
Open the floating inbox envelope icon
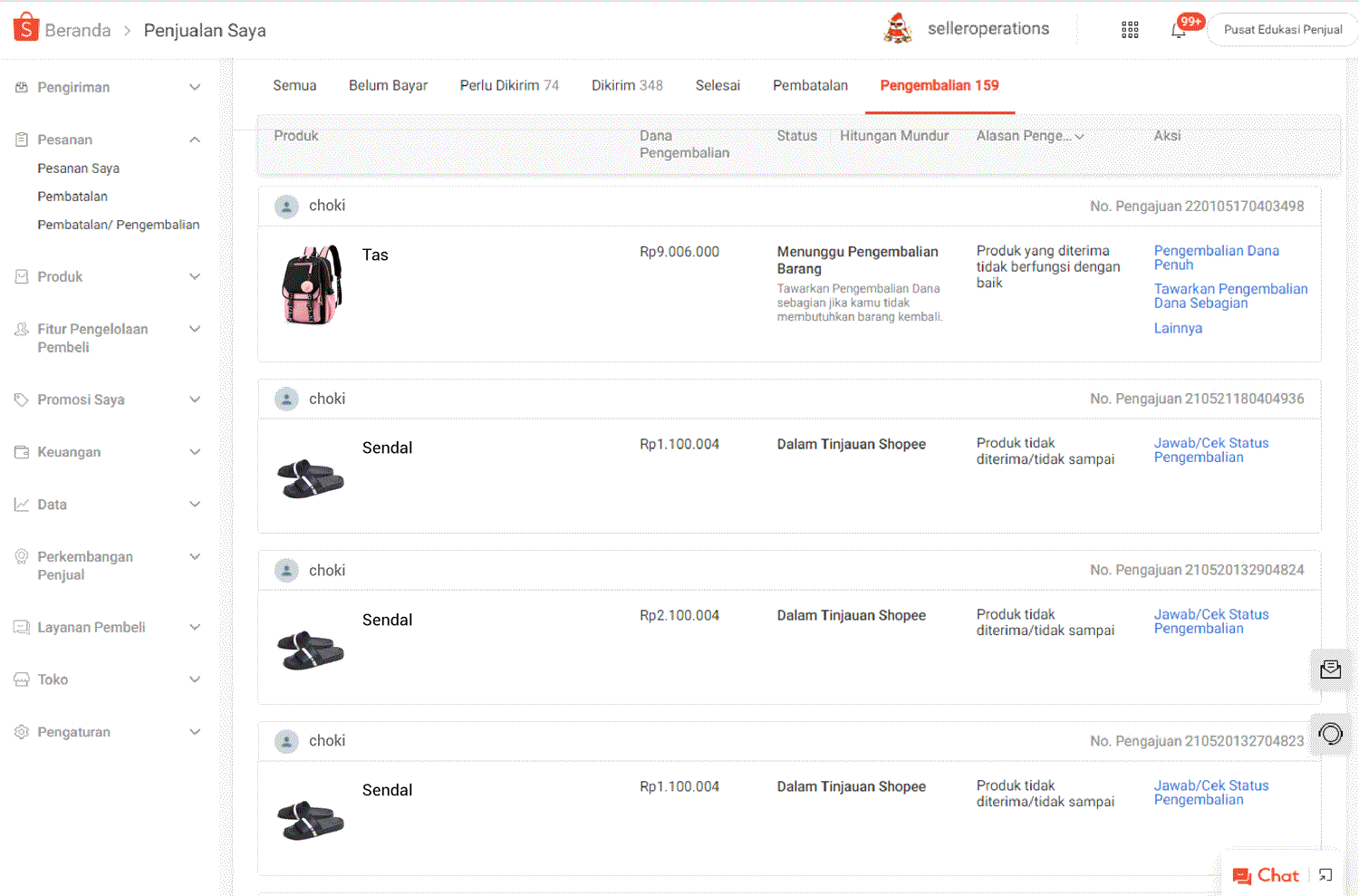(1330, 670)
